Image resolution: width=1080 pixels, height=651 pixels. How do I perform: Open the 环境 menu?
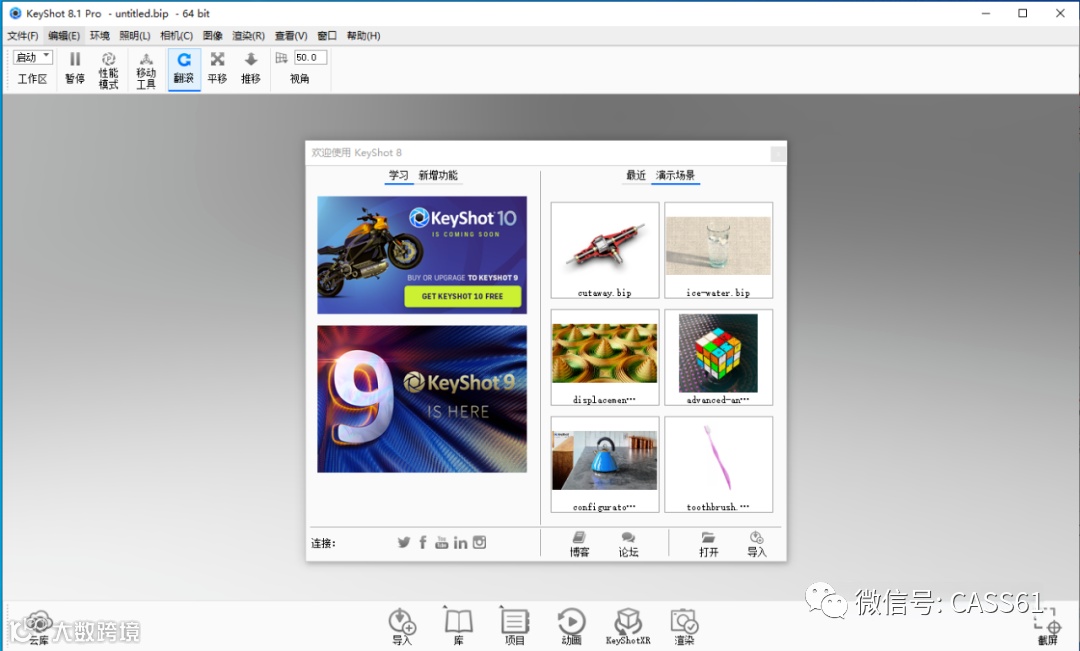click(99, 36)
